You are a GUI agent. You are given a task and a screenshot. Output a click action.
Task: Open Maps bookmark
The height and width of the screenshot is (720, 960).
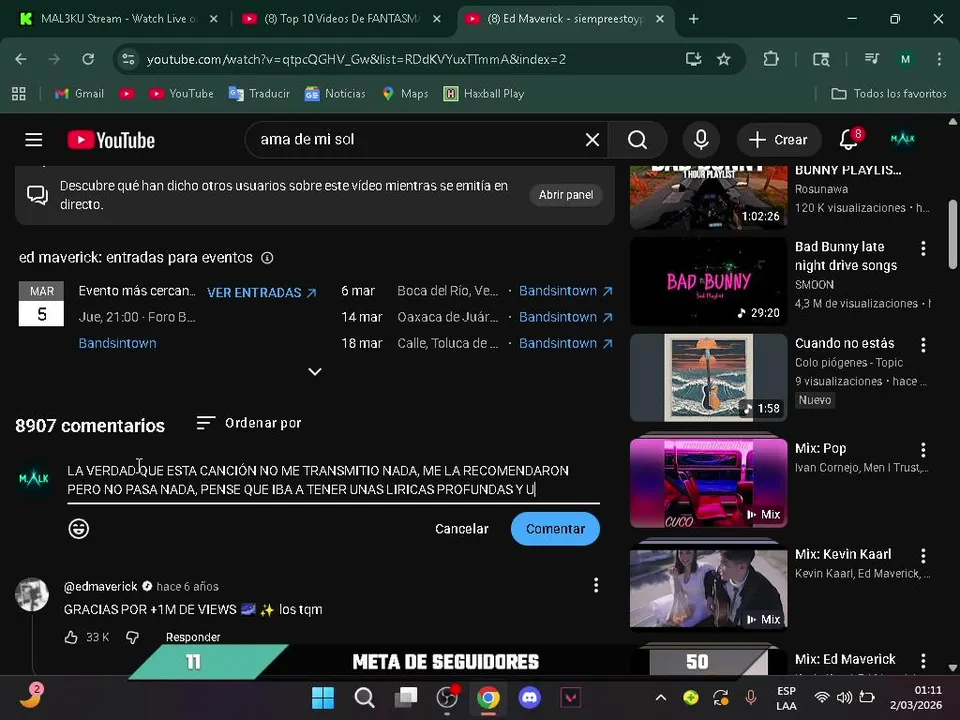pos(405,94)
